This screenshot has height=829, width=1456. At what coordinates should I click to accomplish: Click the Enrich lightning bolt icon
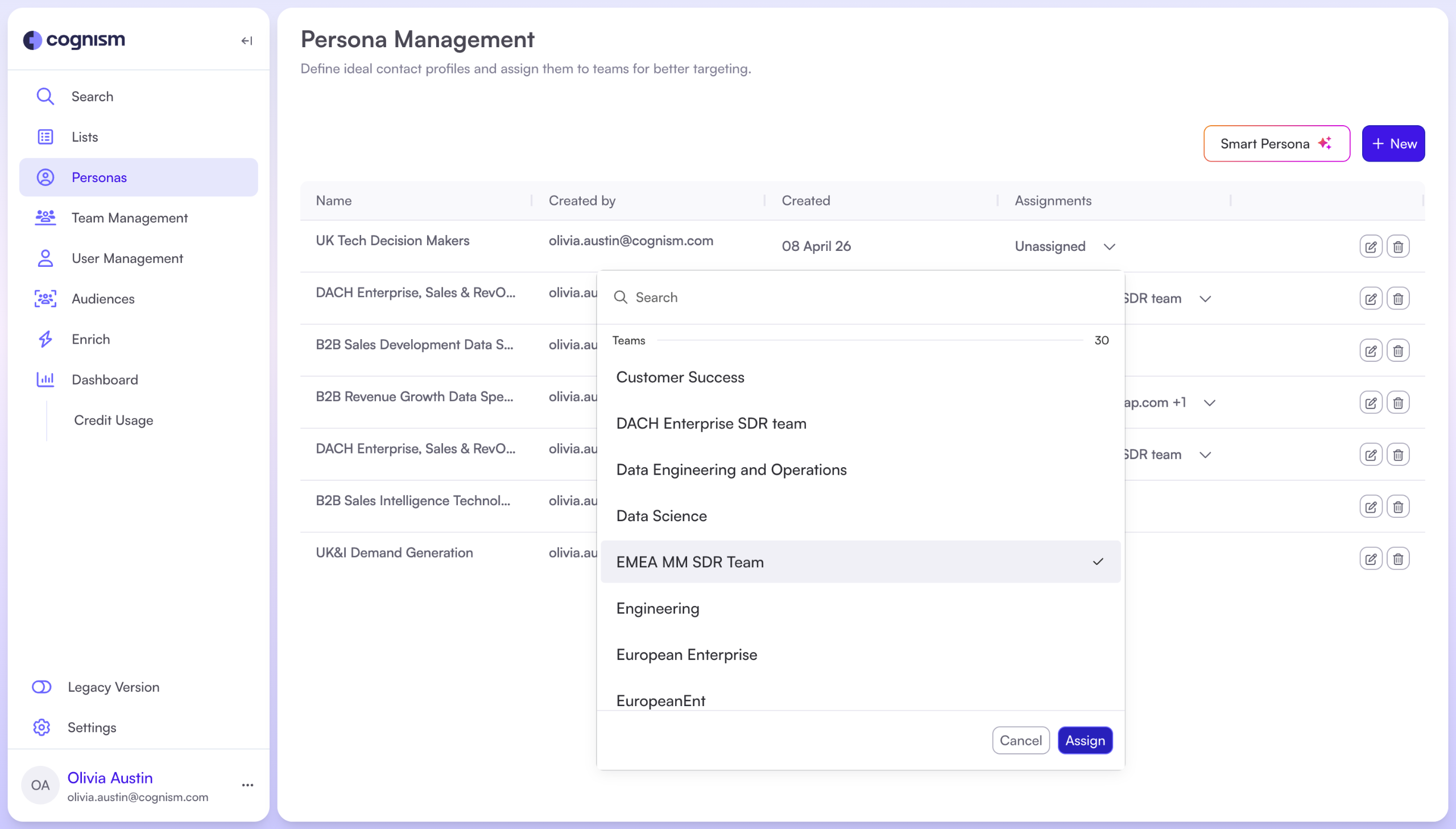coord(45,339)
